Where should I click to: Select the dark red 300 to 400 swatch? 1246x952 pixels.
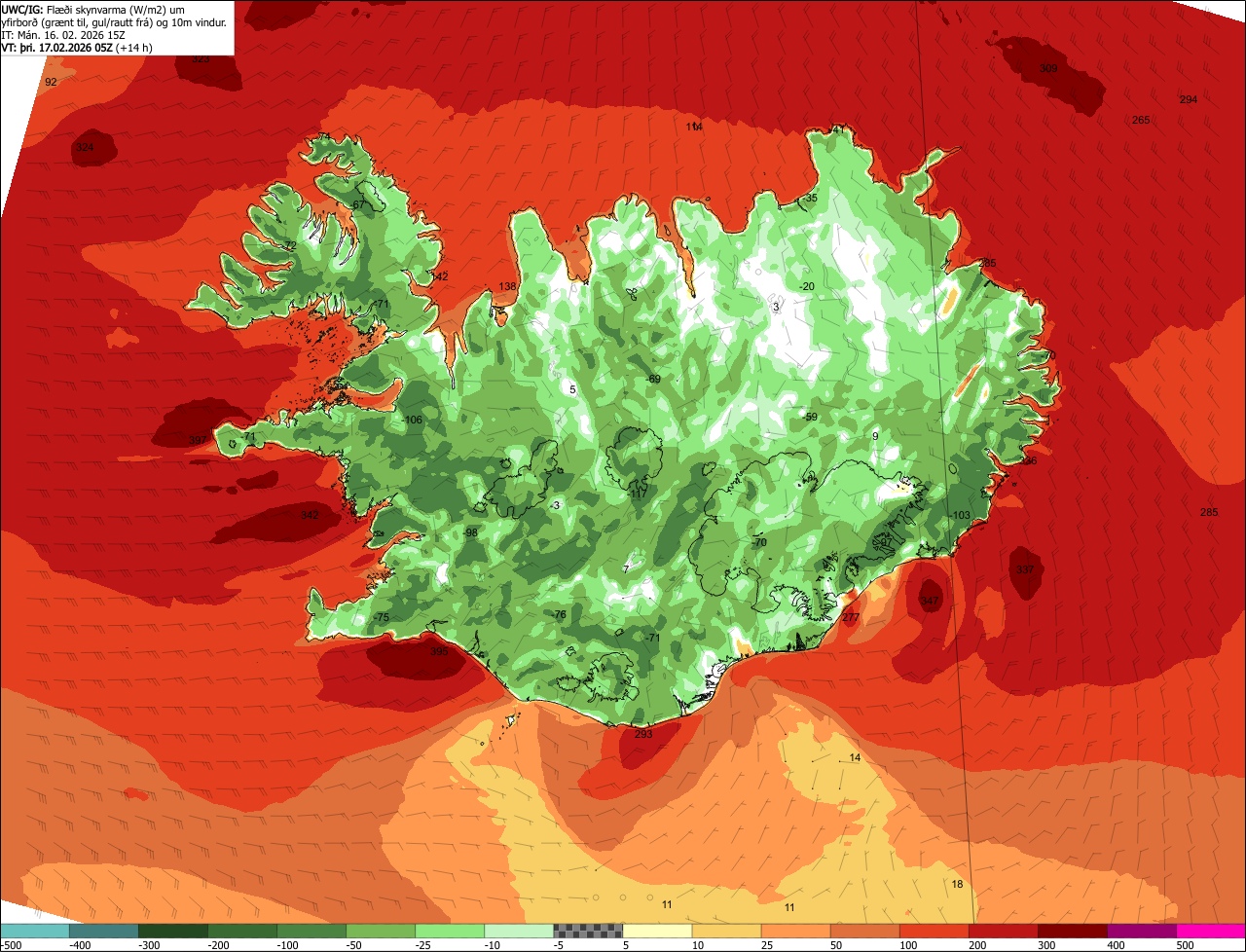tap(1072, 931)
